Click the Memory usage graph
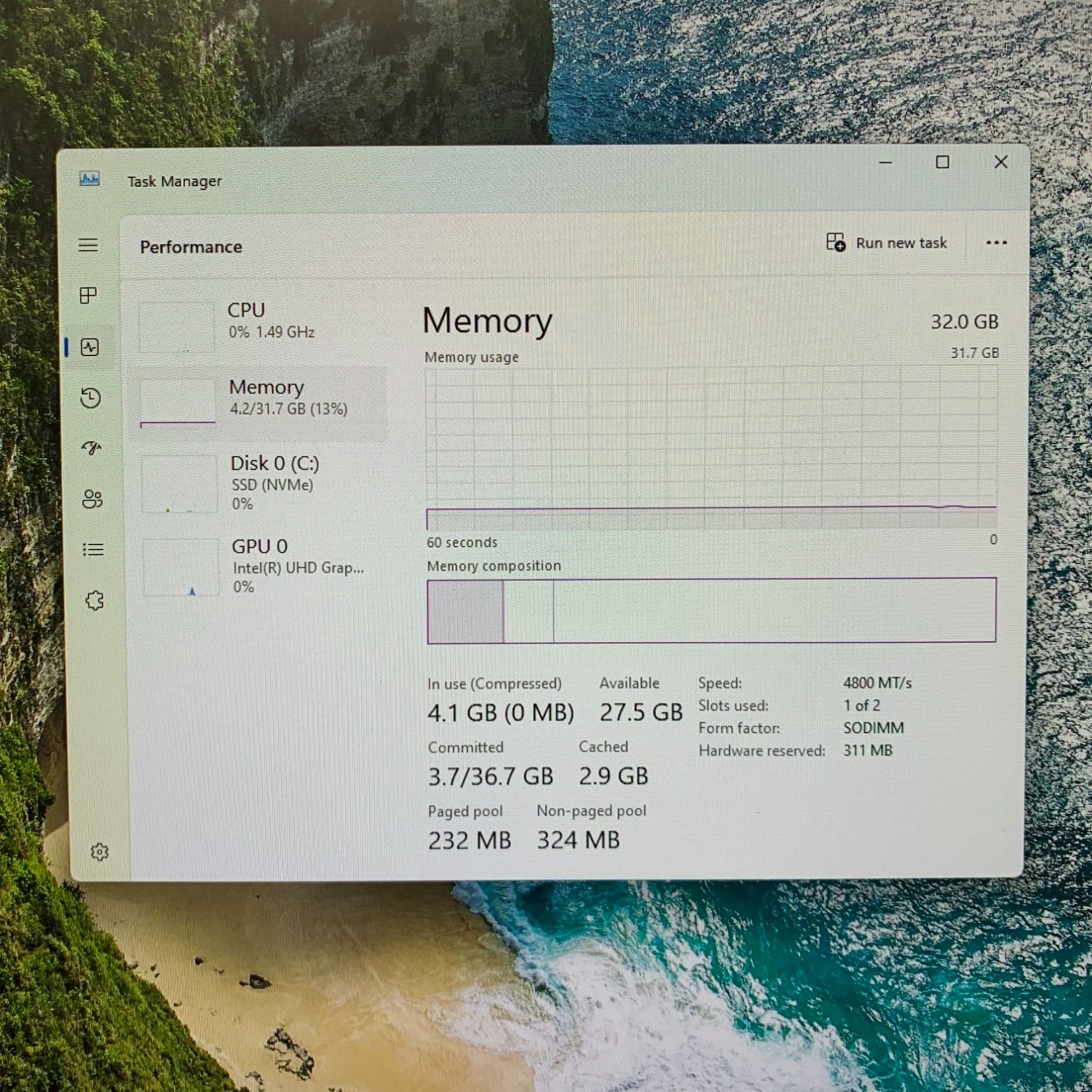Screen dimensions: 1092x1092 (711, 448)
